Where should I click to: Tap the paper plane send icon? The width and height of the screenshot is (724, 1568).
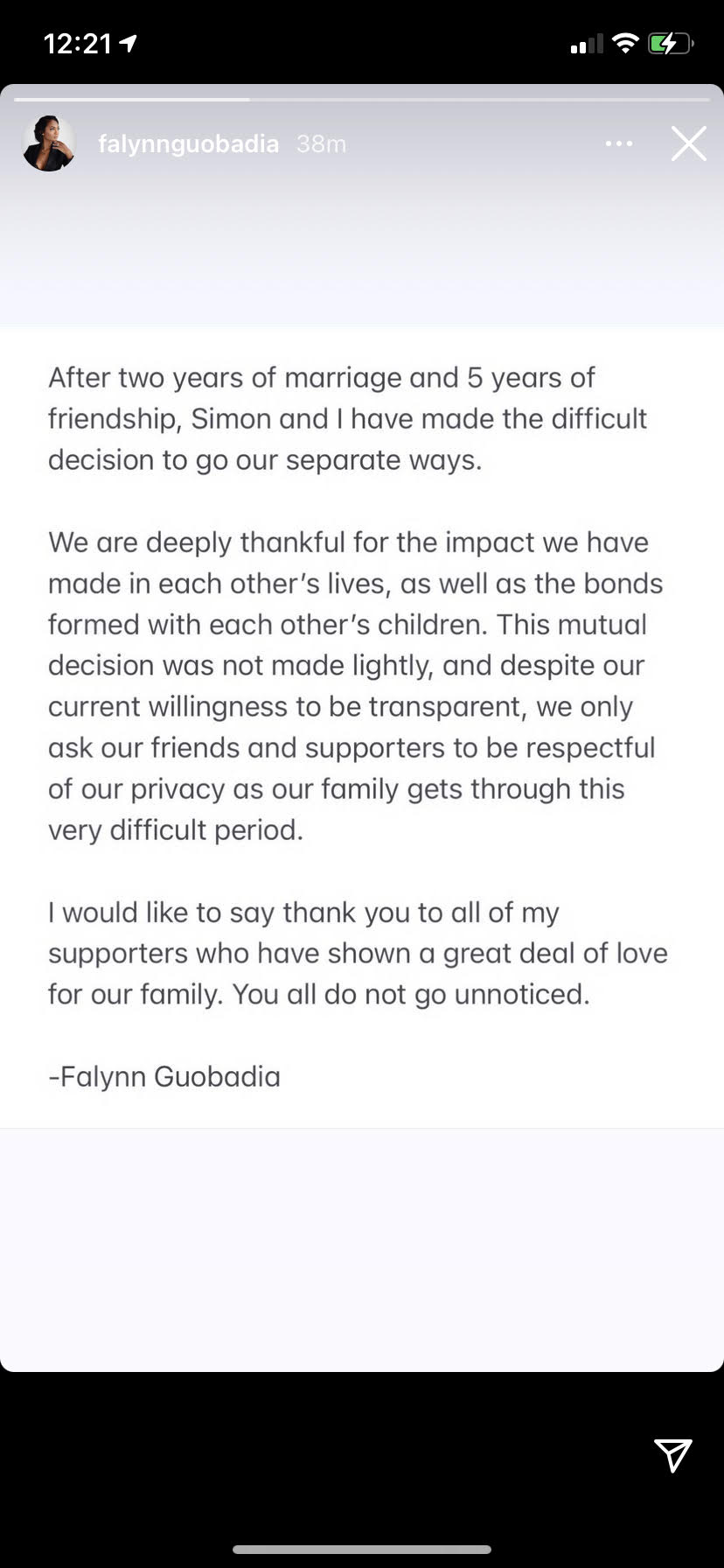pyautogui.click(x=673, y=1454)
